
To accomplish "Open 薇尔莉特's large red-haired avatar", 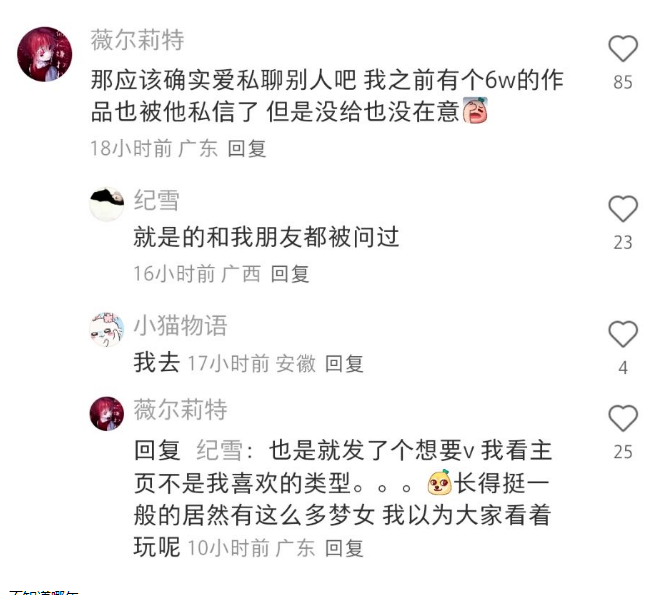I will tap(45, 54).
